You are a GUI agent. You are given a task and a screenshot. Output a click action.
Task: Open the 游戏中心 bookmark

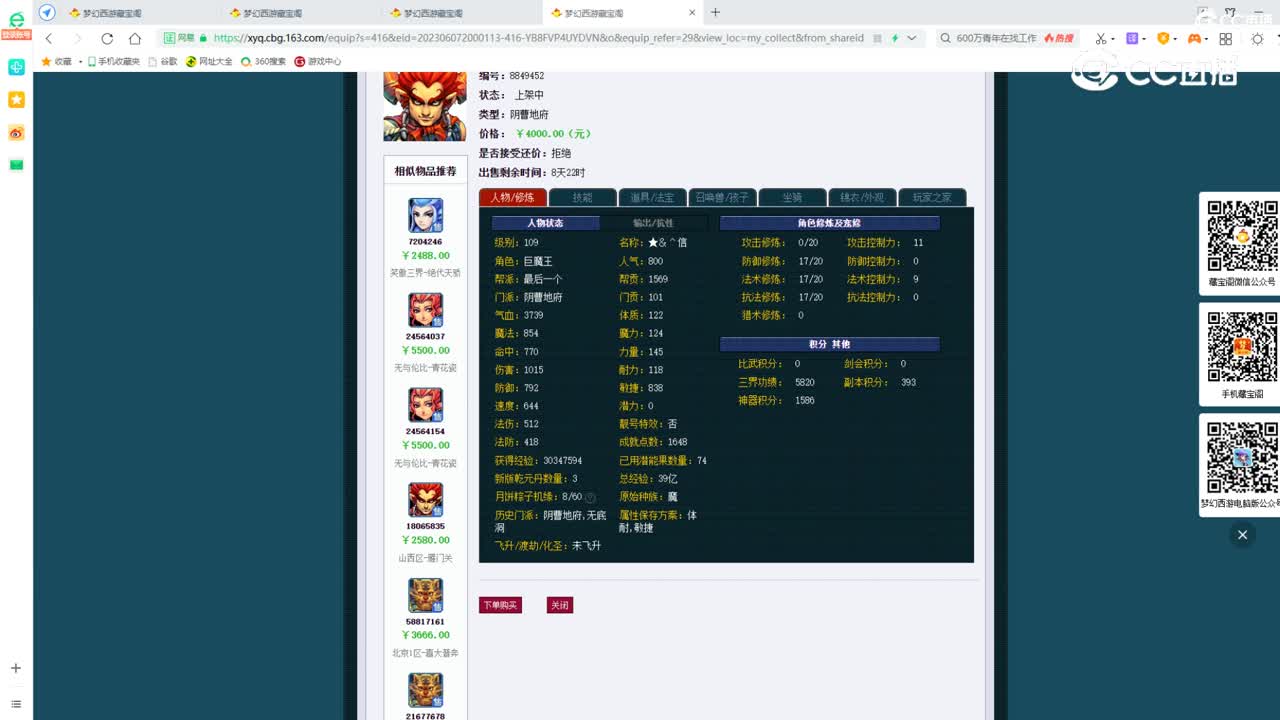pos(318,61)
